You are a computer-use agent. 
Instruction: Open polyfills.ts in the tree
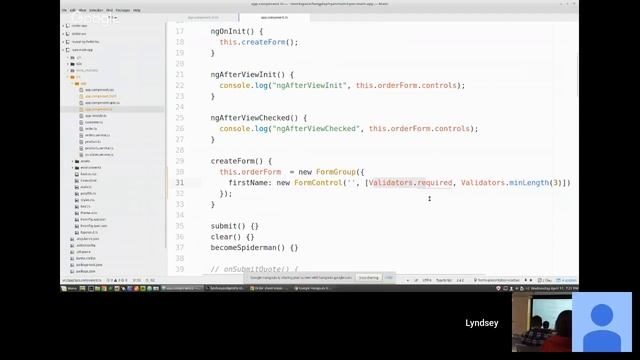coord(88,193)
